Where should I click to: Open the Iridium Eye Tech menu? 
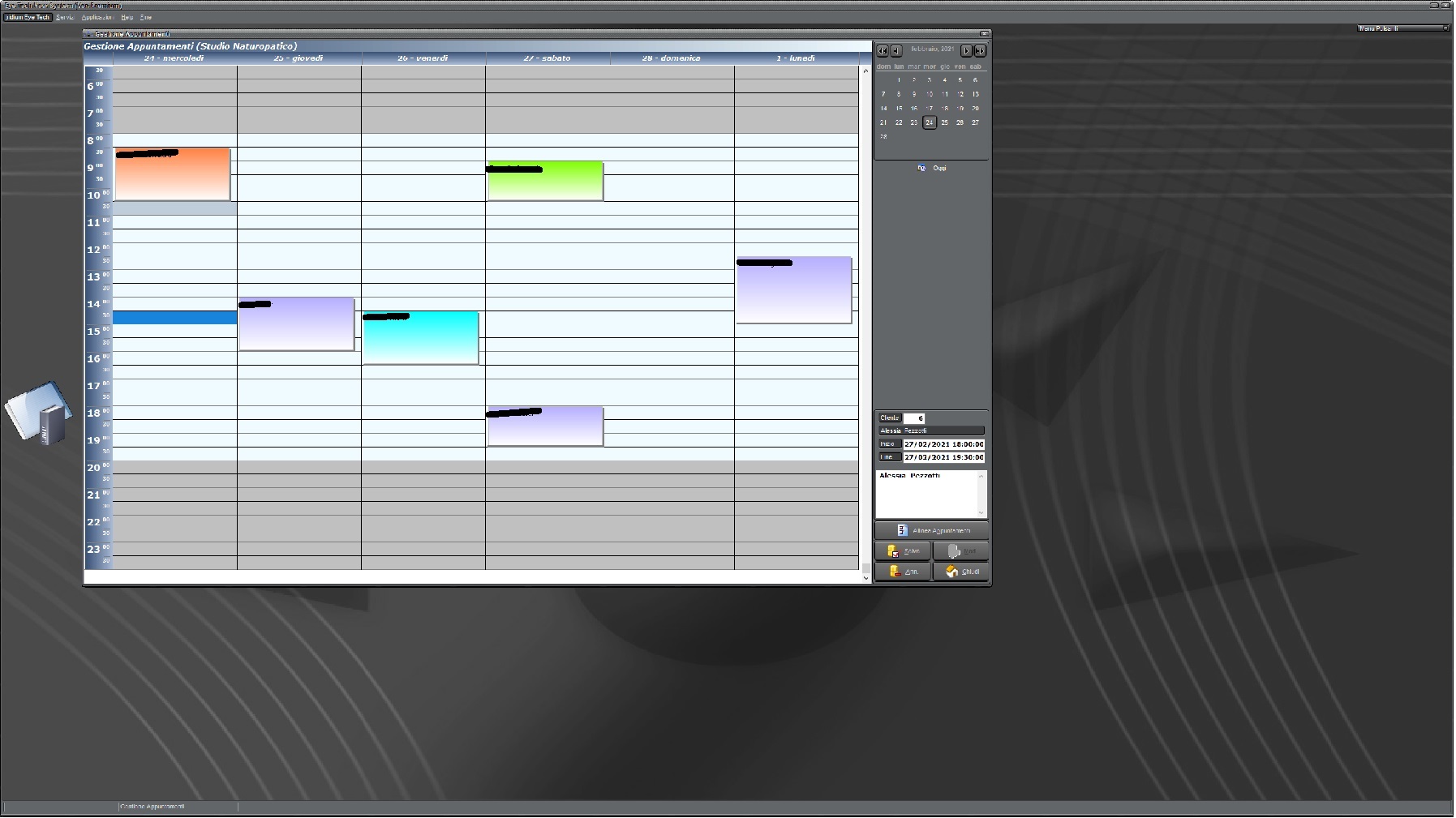pos(28,17)
